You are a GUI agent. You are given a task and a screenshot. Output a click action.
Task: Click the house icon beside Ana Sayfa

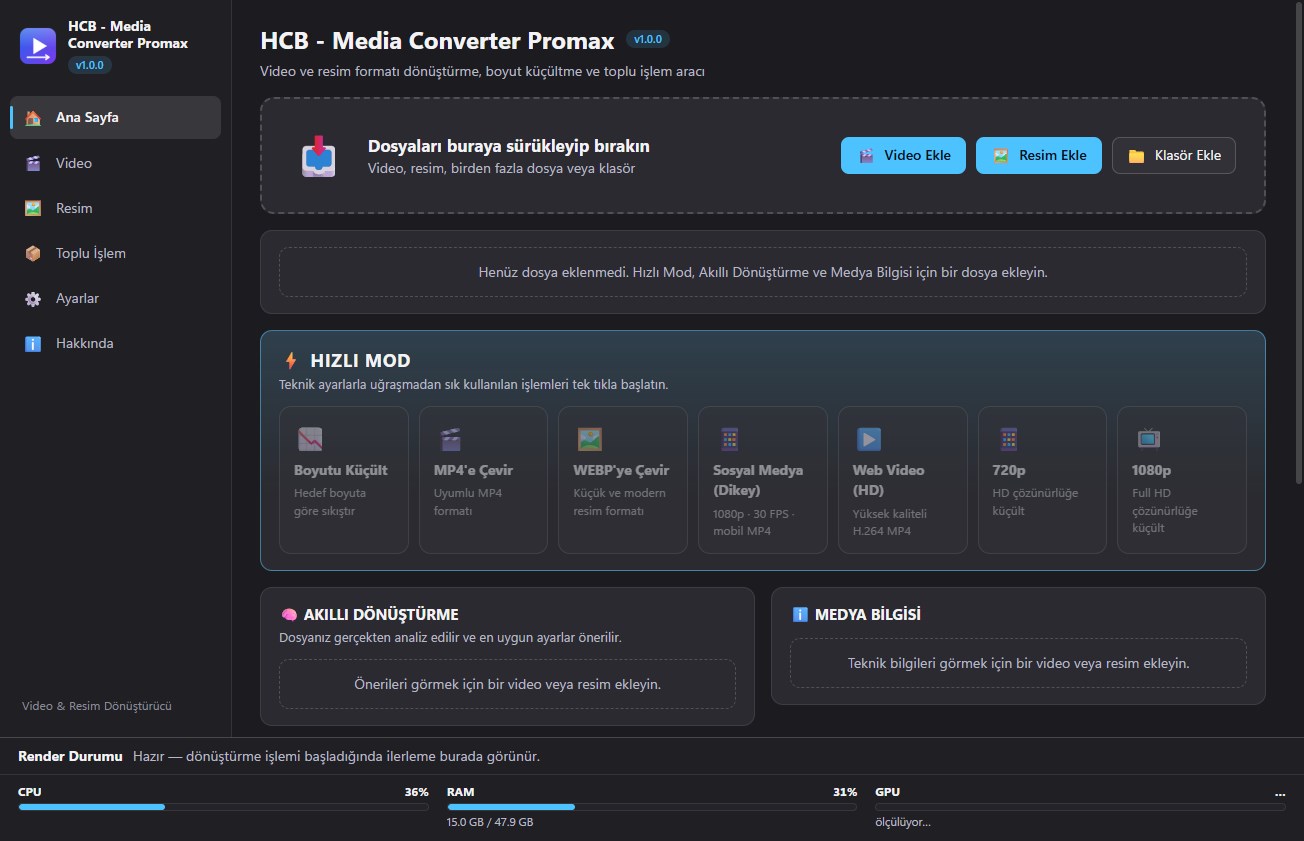[33, 118]
